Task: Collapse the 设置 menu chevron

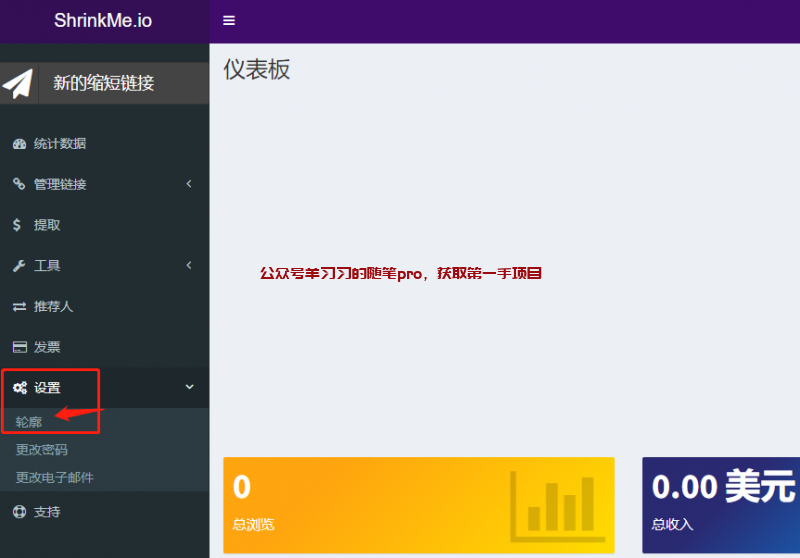Action: coord(189,388)
